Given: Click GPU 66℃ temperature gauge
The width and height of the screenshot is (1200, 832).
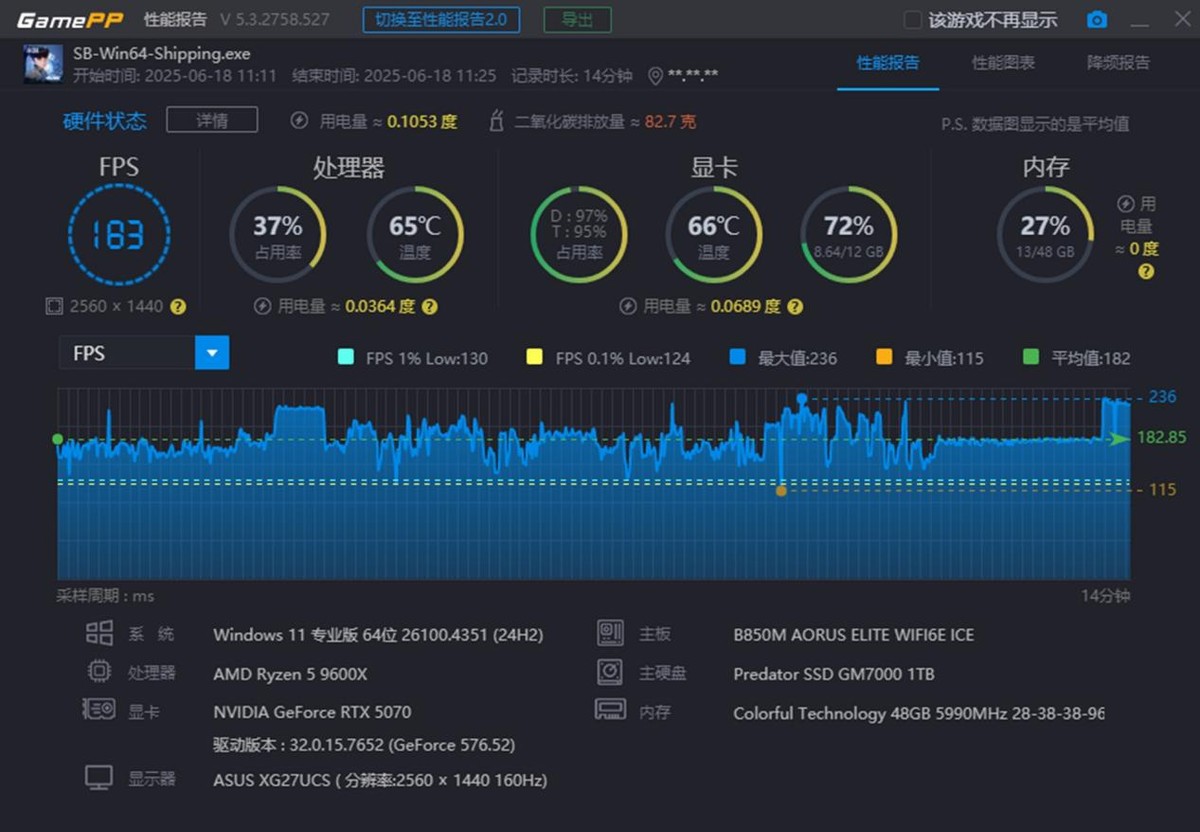Looking at the screenshot, I should pos(713,235).
